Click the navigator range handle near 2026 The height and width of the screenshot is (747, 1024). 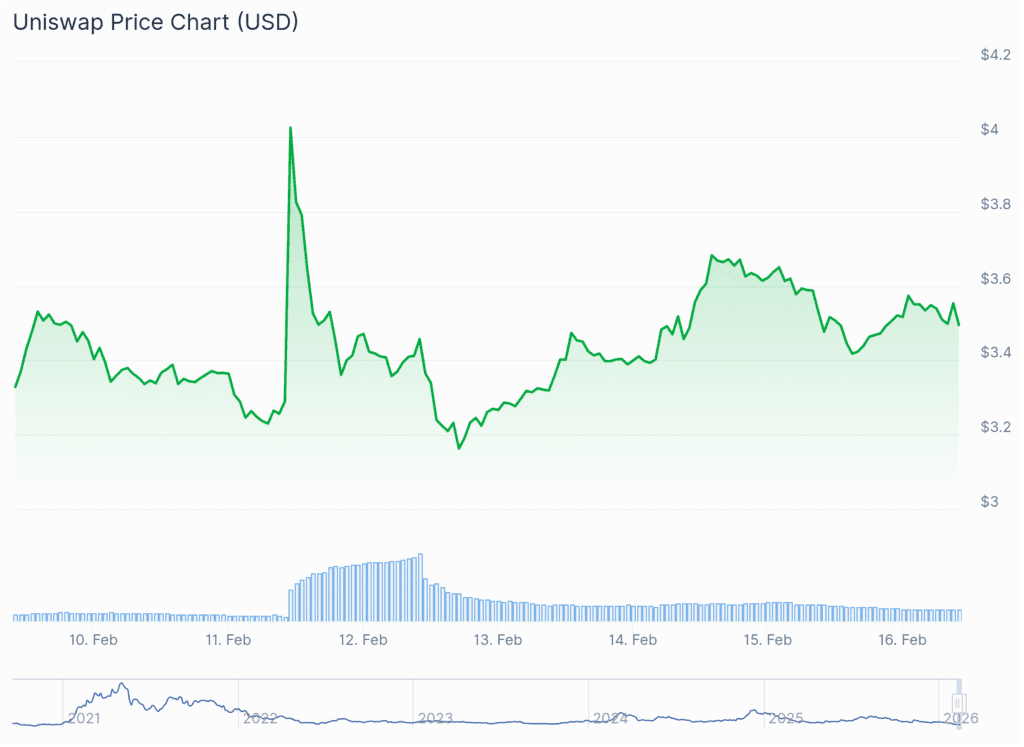[958, 699]
